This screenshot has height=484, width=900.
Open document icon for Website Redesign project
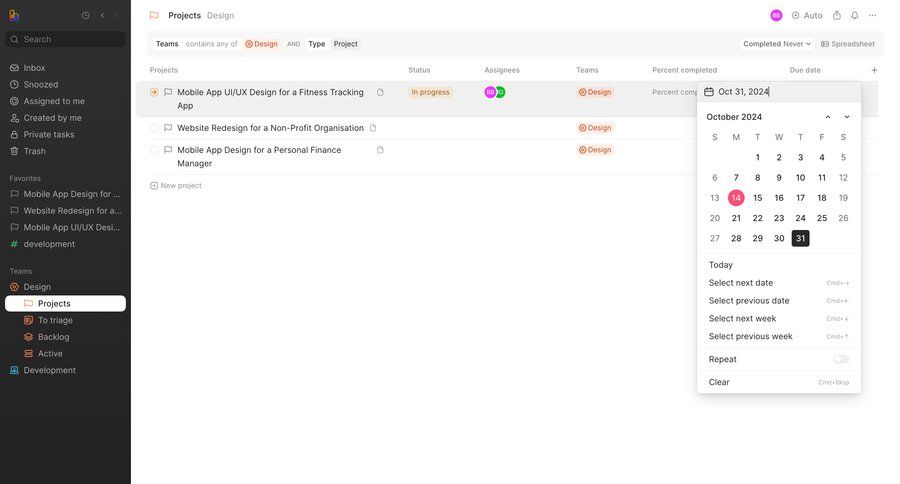pyautogui.click(x=373, y=128)
